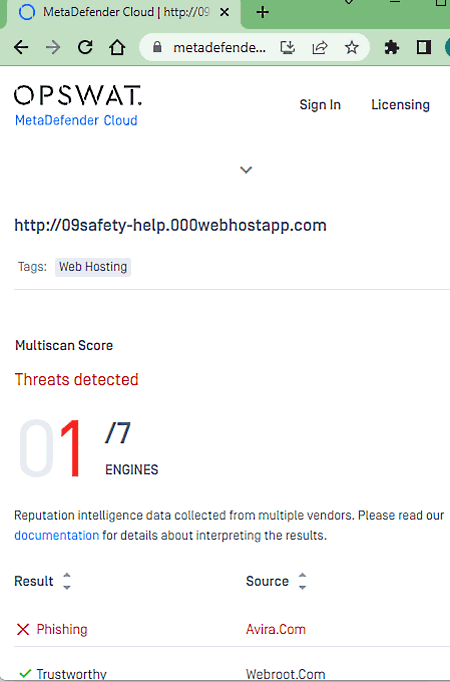Open the Extensions puzzle icon
This screenshot has width=450, height=682.
tap(392, 47)
